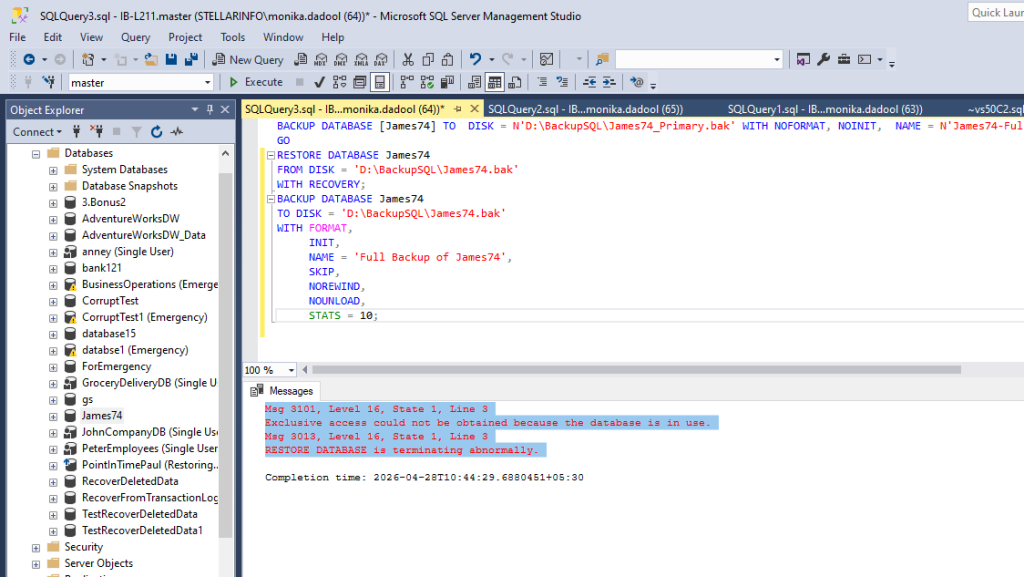This screenshot has height=577, width=1024.
Task: Expand the AdventureWorksDW database node
Action: (x=53, y=219)
